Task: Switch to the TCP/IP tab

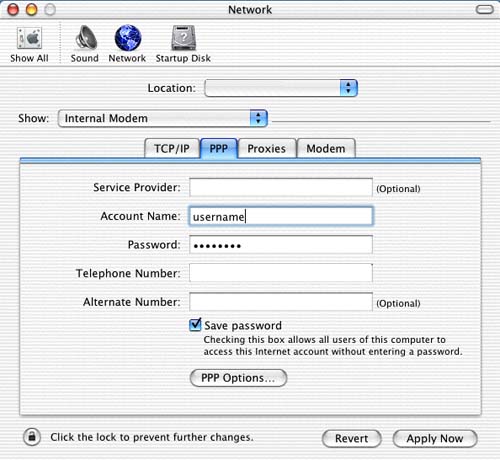Action: click(172, 148)
